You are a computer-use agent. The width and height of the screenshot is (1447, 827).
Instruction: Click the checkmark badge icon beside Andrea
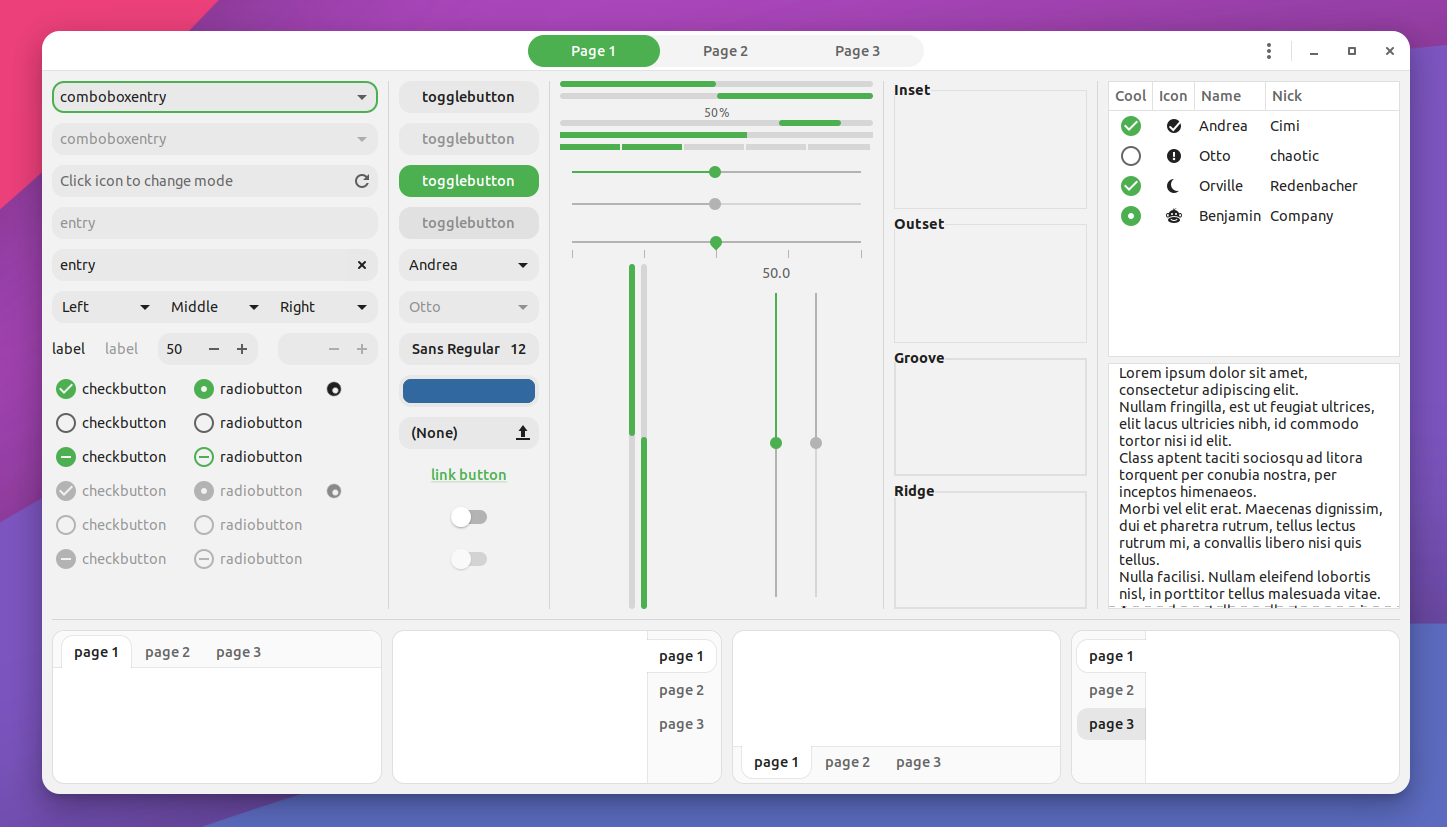(x=1173, y=125)
